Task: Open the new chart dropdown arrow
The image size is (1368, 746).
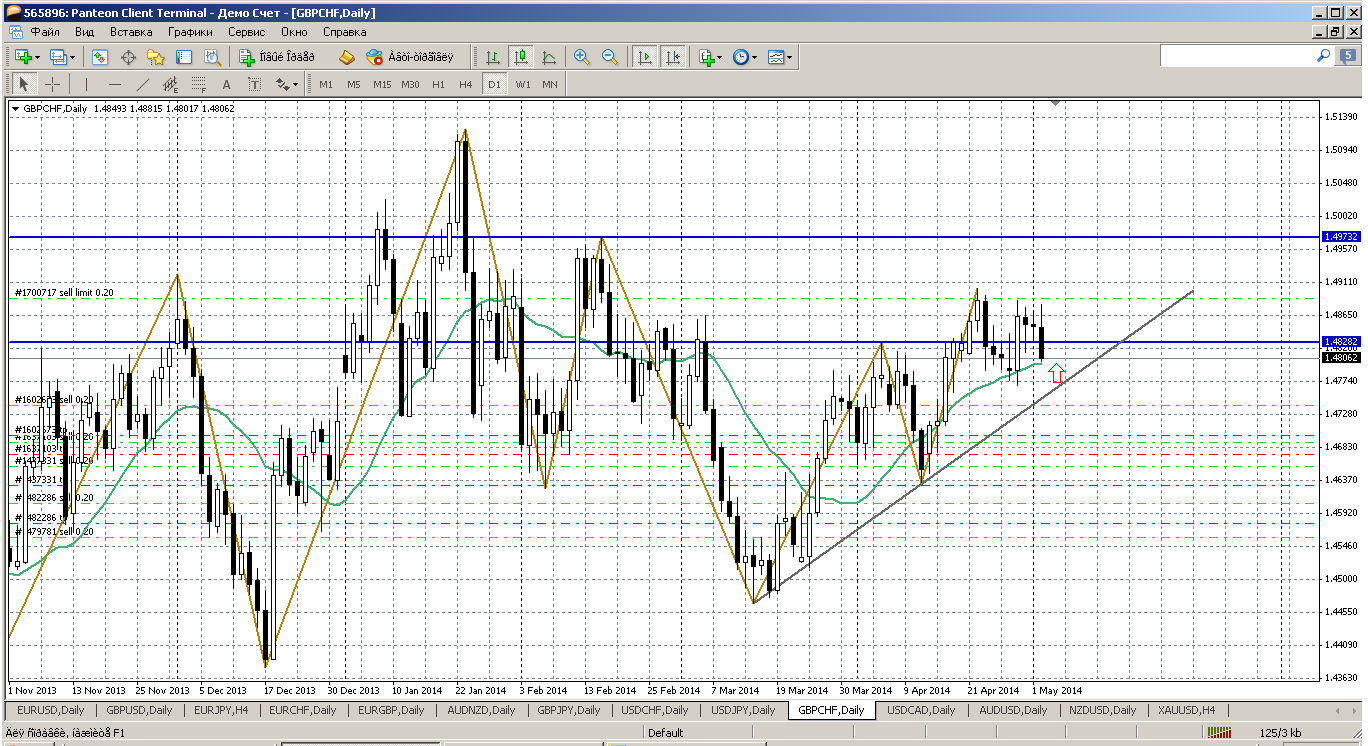Action: pos(37,58)
